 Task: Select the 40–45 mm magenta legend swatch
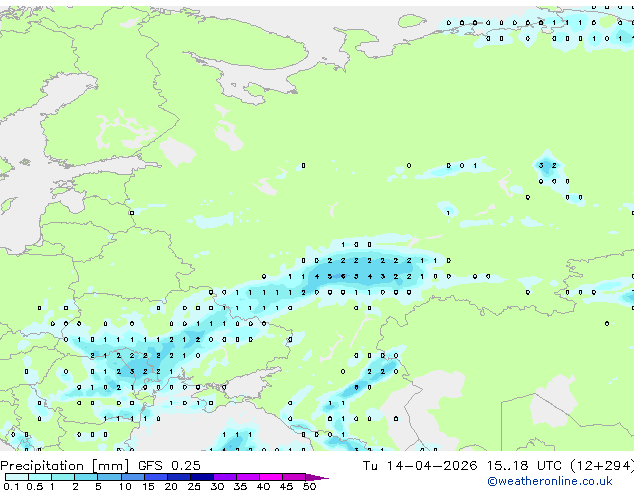coord(271,477)
